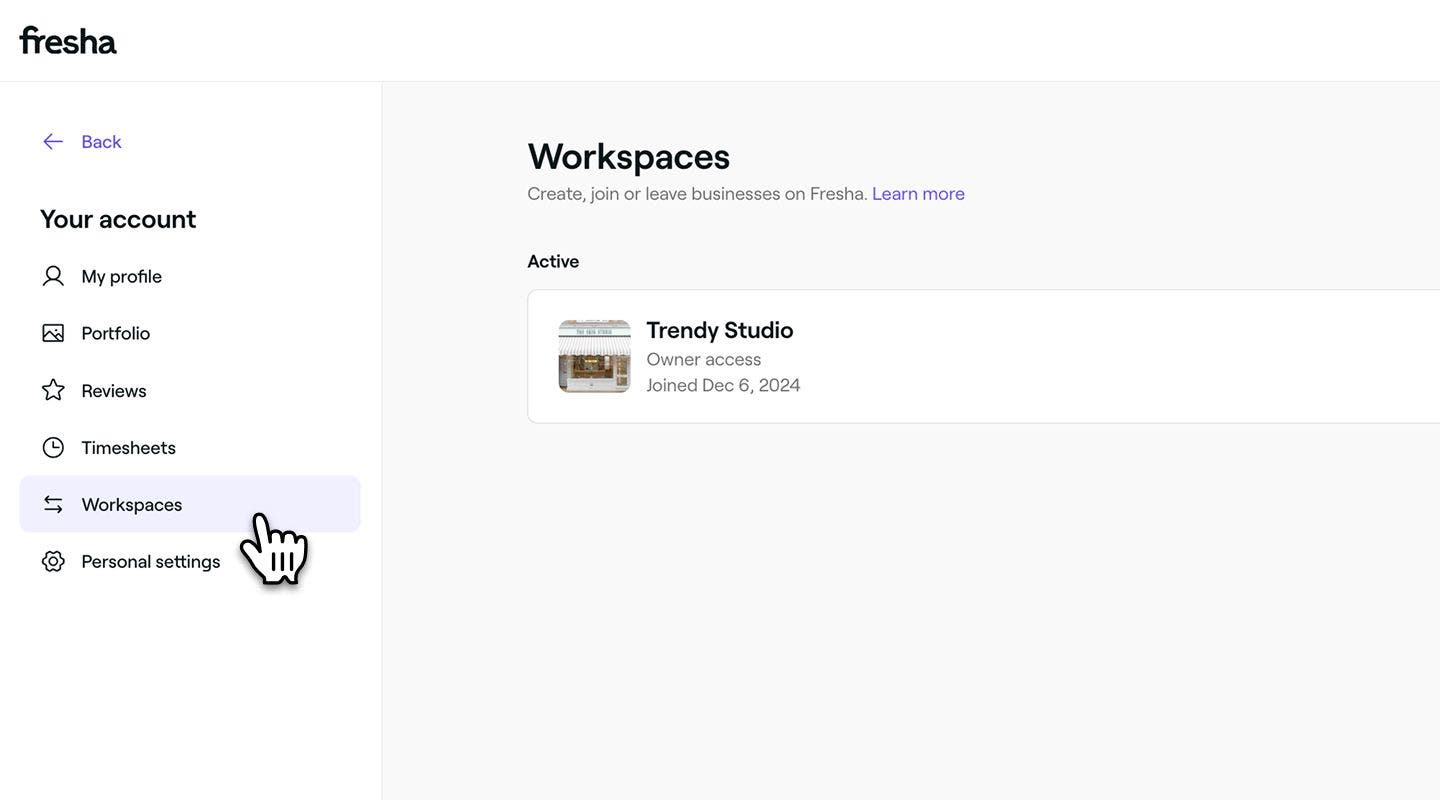Click the Your account heading
The image size is (1440, 800).
[x=118, y=219]
